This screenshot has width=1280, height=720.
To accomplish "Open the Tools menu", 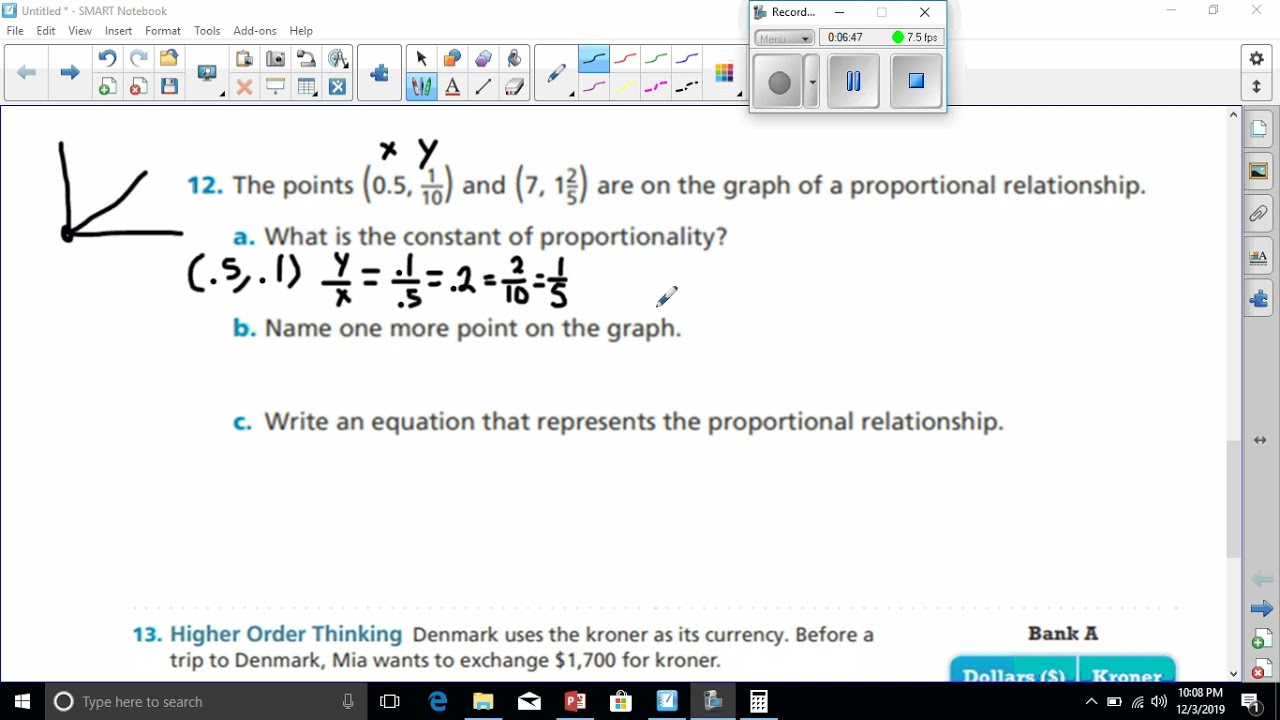I will [x=207, y=31].
